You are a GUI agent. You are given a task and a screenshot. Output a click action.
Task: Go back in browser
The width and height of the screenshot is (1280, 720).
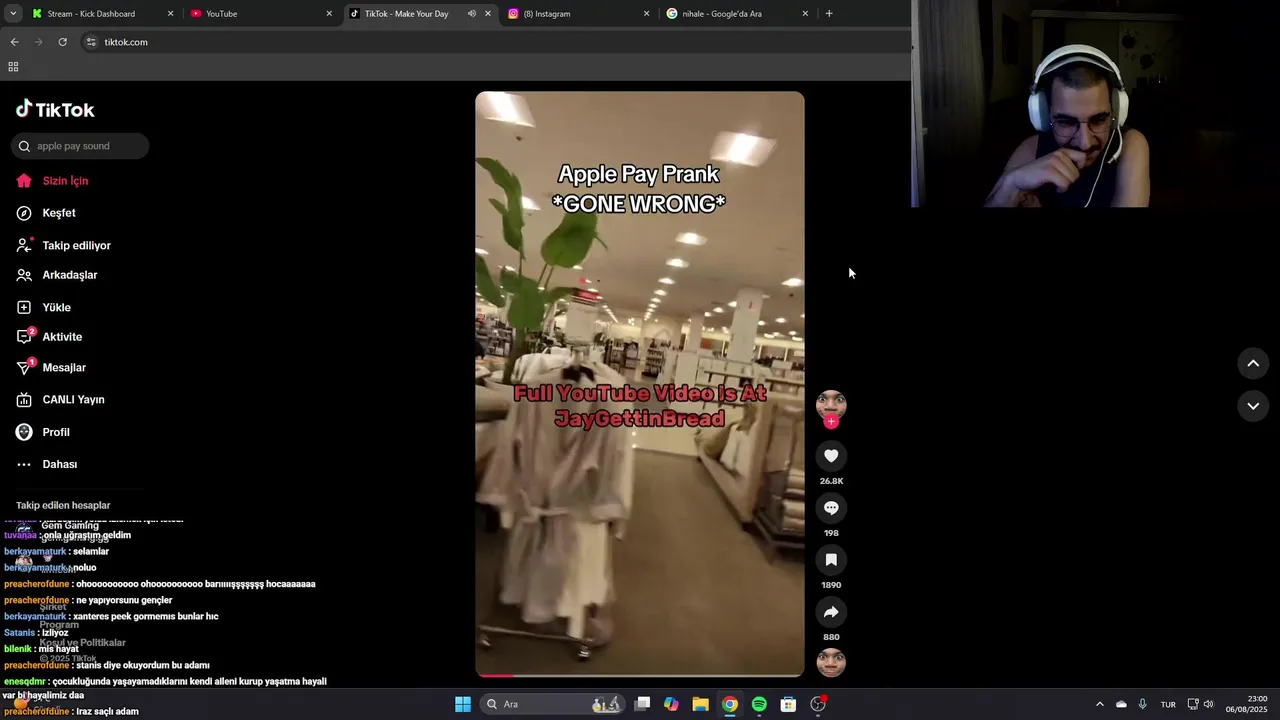pyautogui.click(x=14, y=42)
